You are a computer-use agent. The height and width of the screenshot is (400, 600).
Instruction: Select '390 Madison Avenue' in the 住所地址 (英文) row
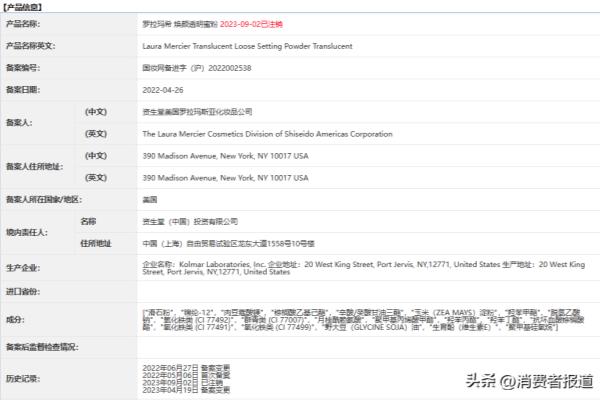(x=179, y=178)
